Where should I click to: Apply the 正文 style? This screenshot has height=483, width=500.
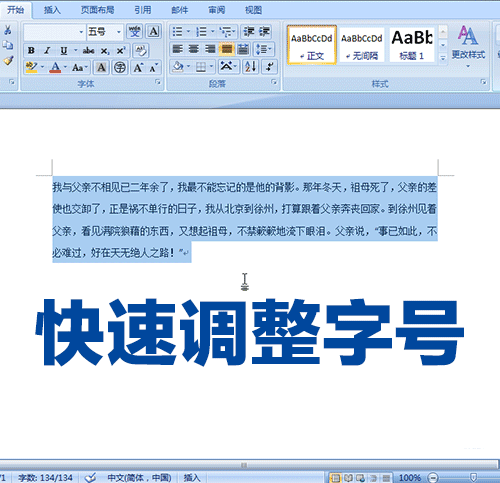(x=312, y=44)
